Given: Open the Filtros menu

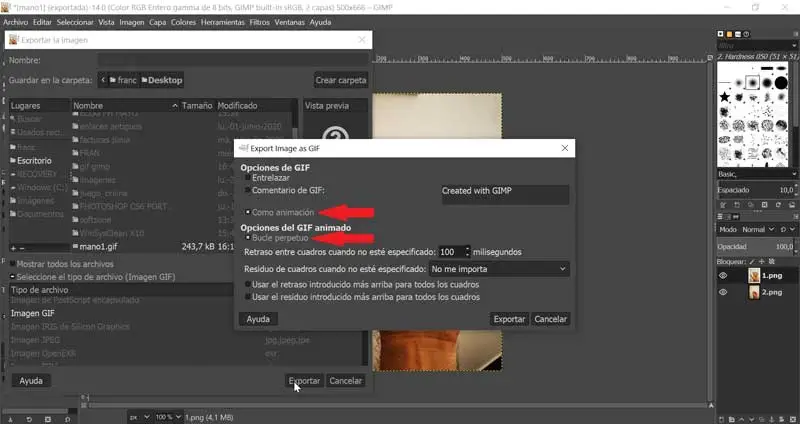Looking at the screenshot, I should click(x=259, y=22).
